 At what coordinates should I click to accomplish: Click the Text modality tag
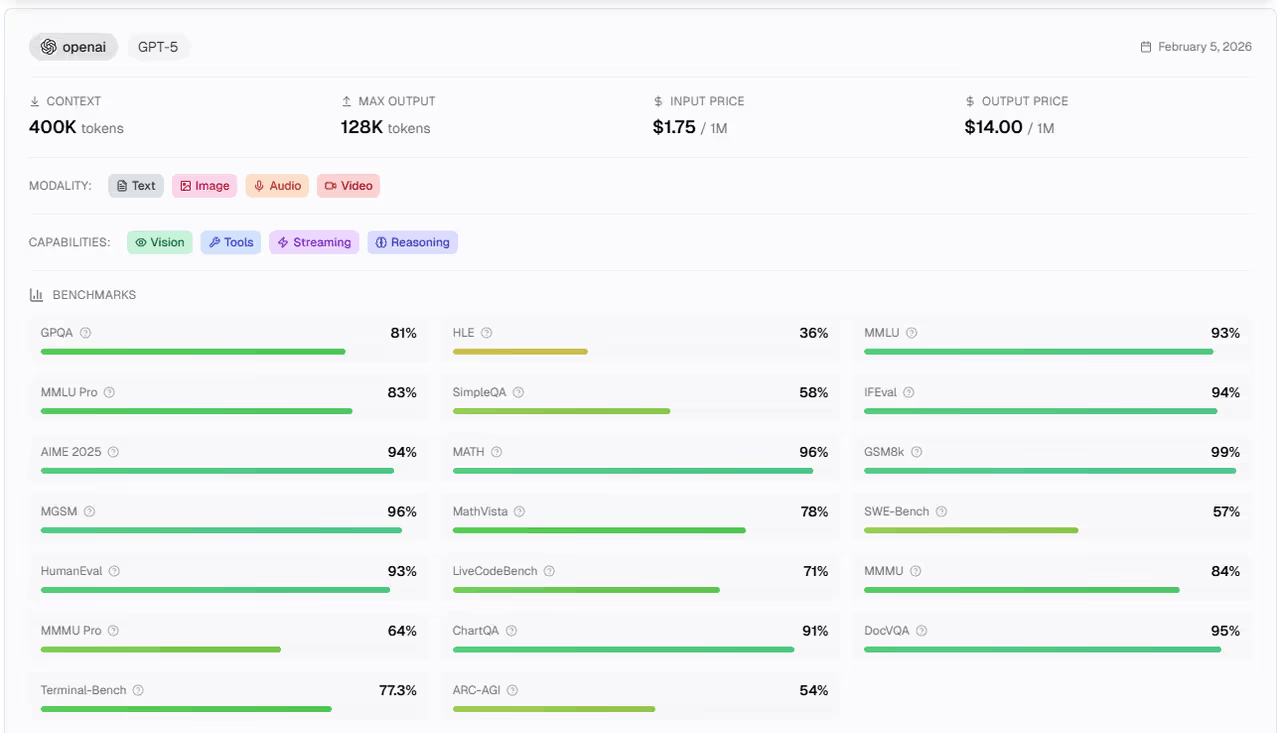[136, 186]
